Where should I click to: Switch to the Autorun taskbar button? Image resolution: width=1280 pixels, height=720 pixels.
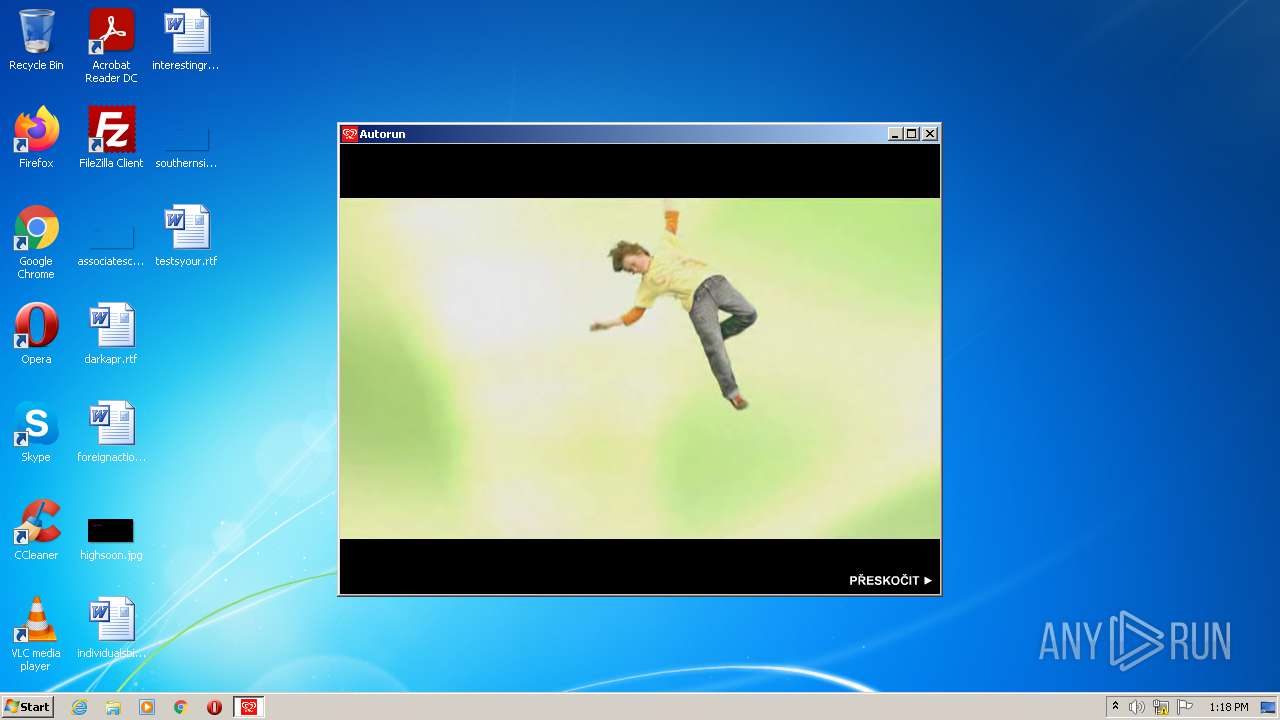point(249,707)
